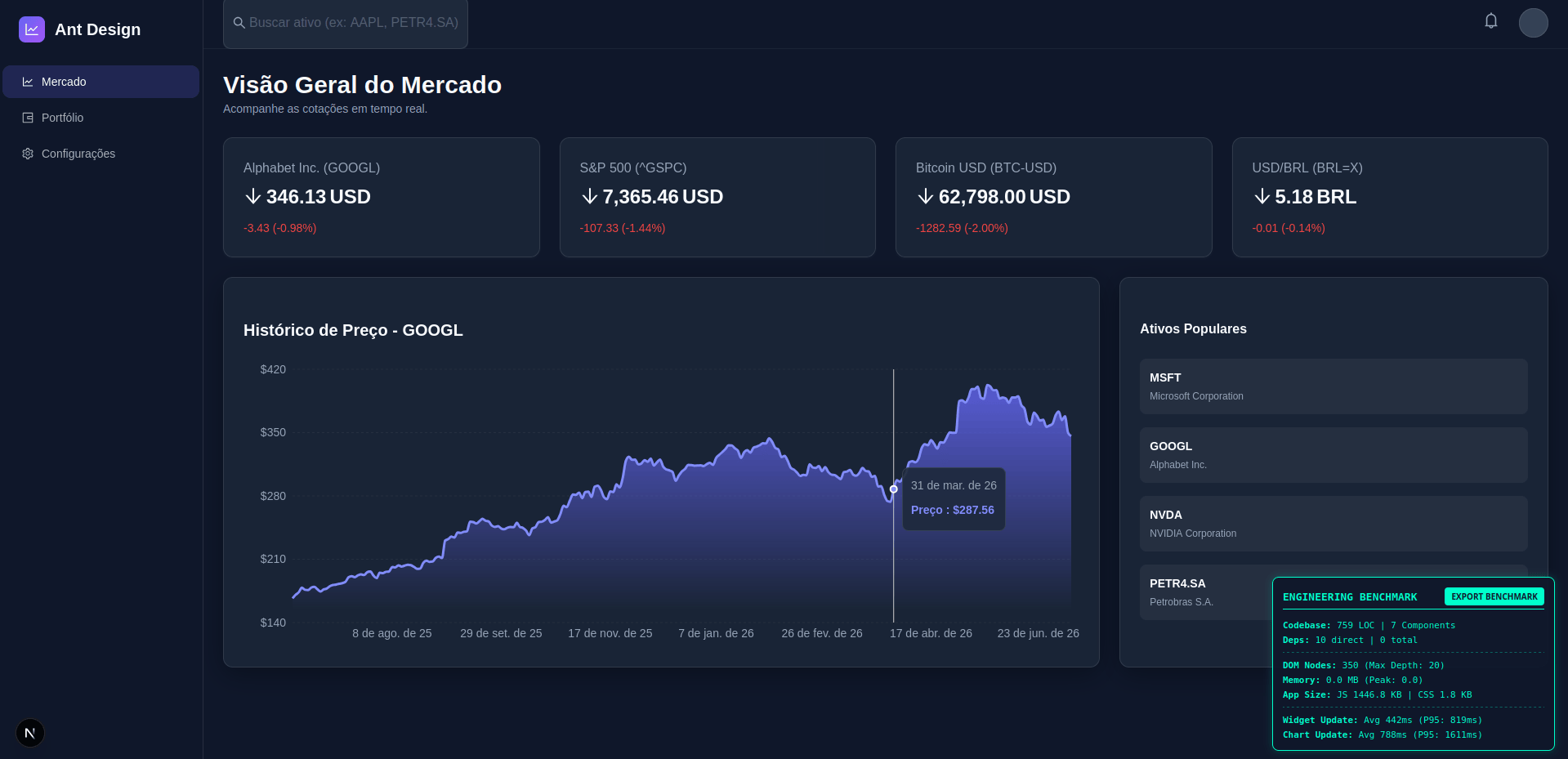Click the search magnifier icon
This screenshot has width=1568, height=759.
pyautogui.click(x=239, y=23)
